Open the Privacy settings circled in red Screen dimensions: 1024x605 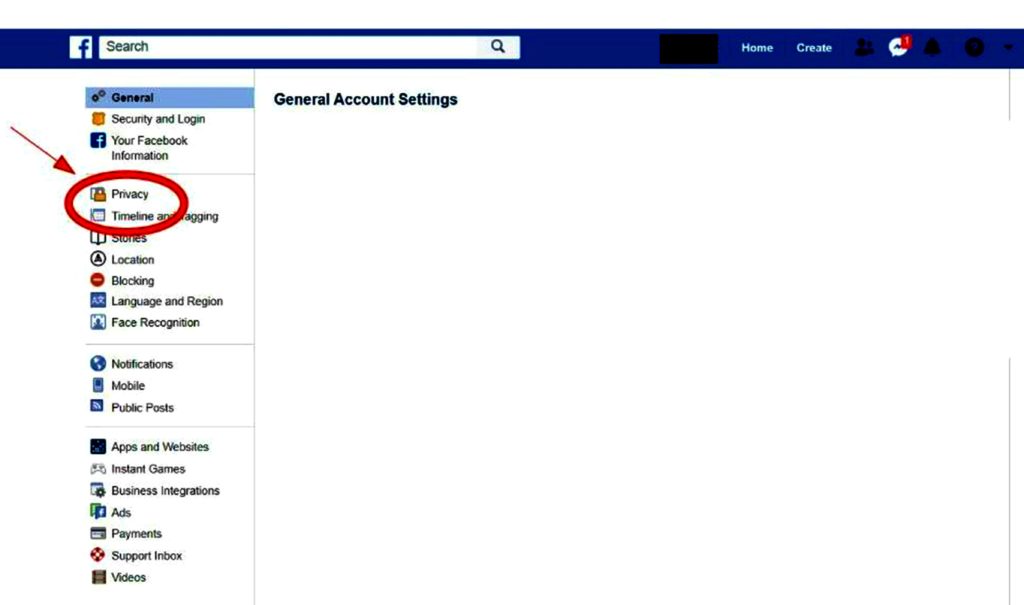(x=130, y=193)
